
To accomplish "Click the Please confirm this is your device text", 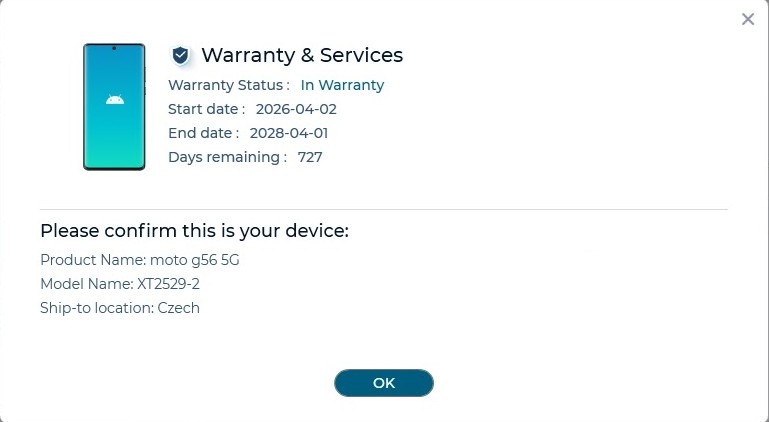I will tap(194, 231).
